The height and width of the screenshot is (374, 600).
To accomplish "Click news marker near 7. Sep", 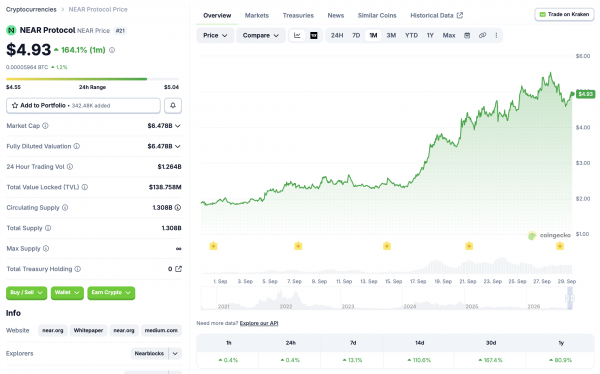I will coord(298,246).
